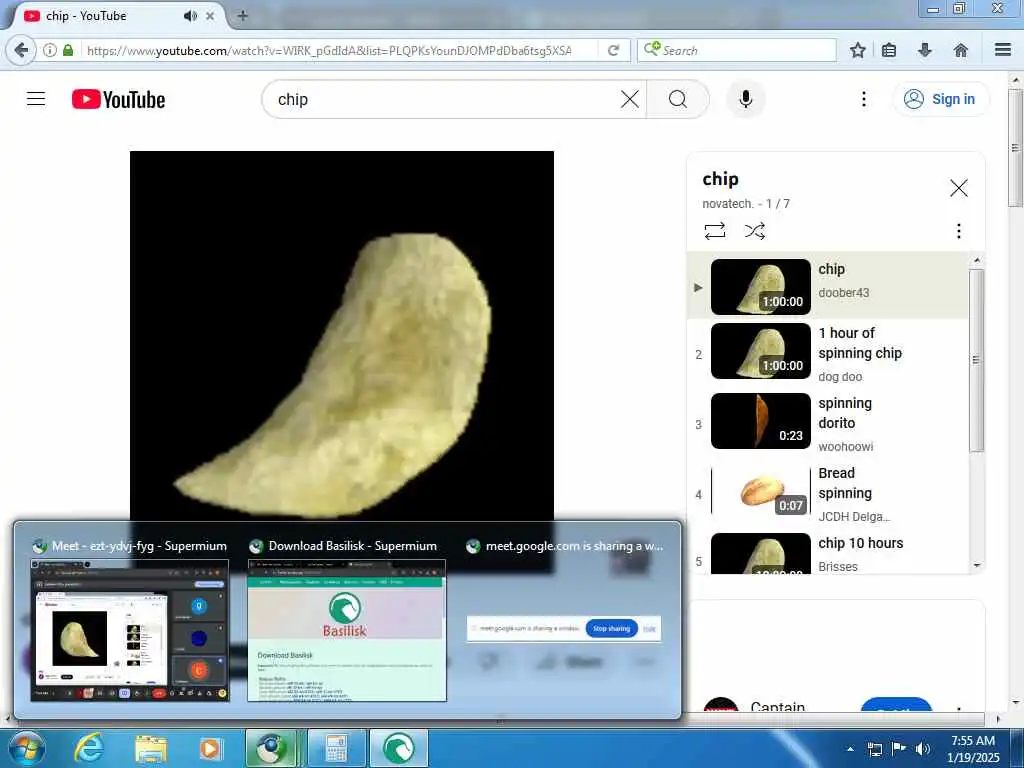
Task: Open Windows Start button
Action: 26,748
